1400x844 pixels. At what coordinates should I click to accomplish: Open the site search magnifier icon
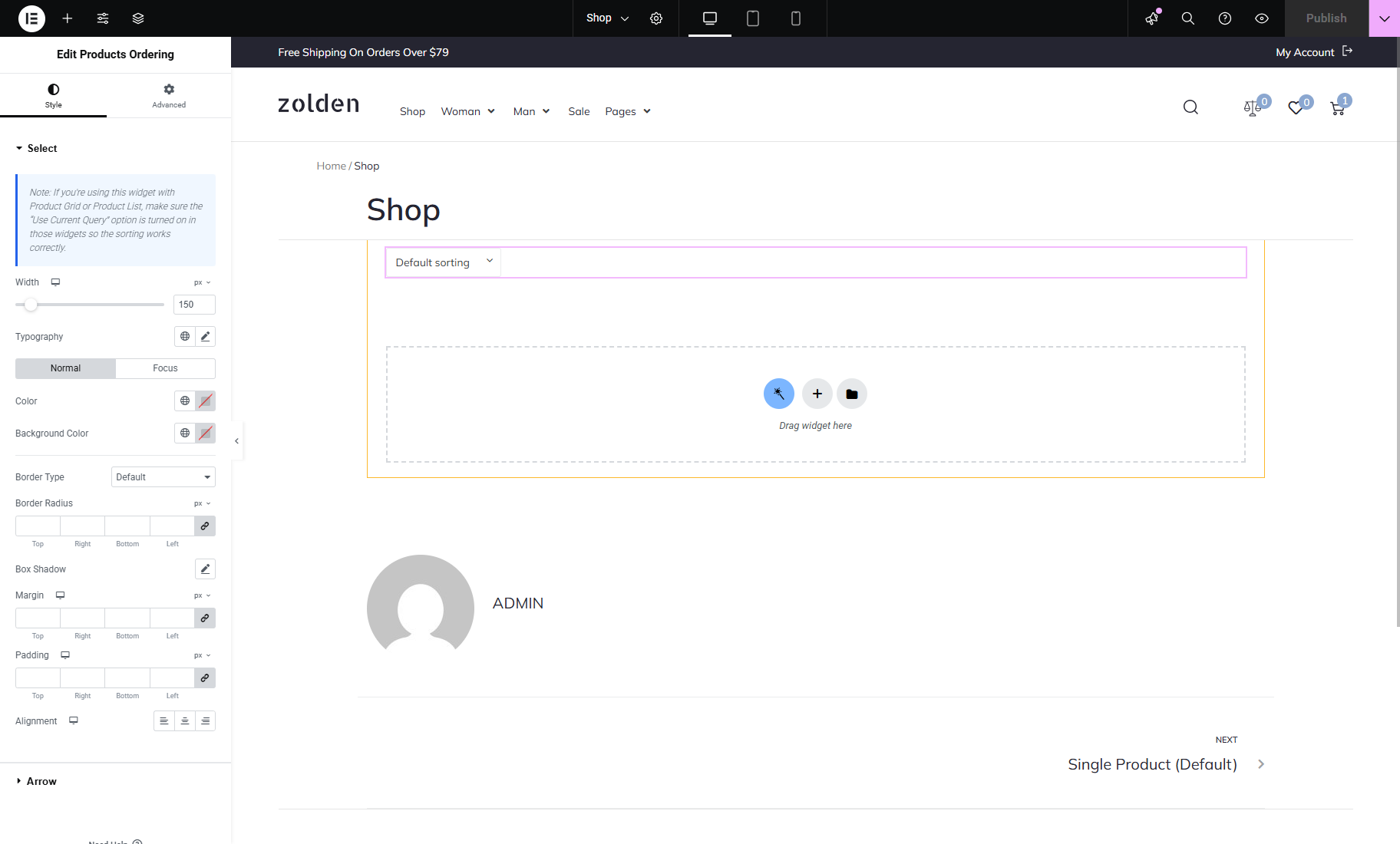1190,107
